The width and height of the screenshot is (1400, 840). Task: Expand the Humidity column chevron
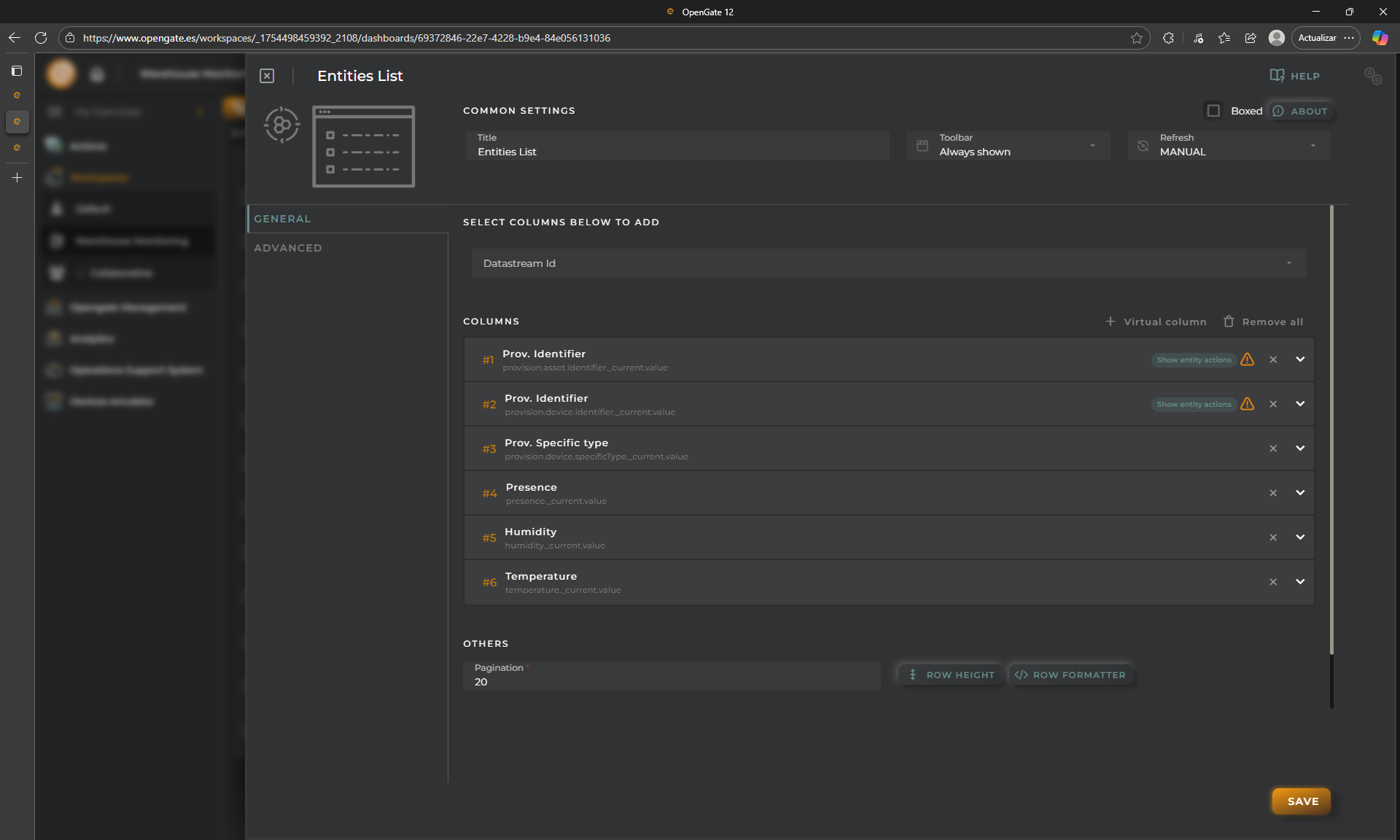pos(1299,537)
